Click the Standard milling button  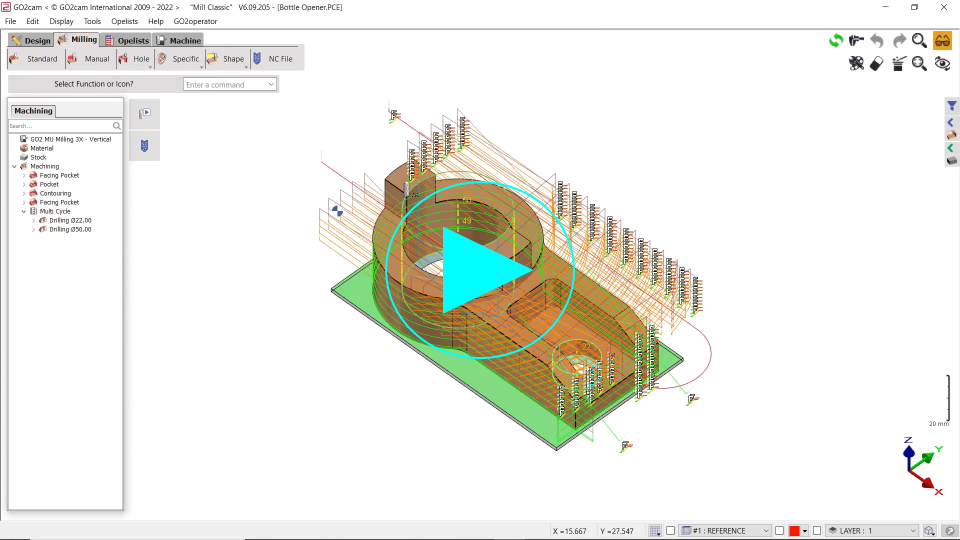tap(34, 59)
